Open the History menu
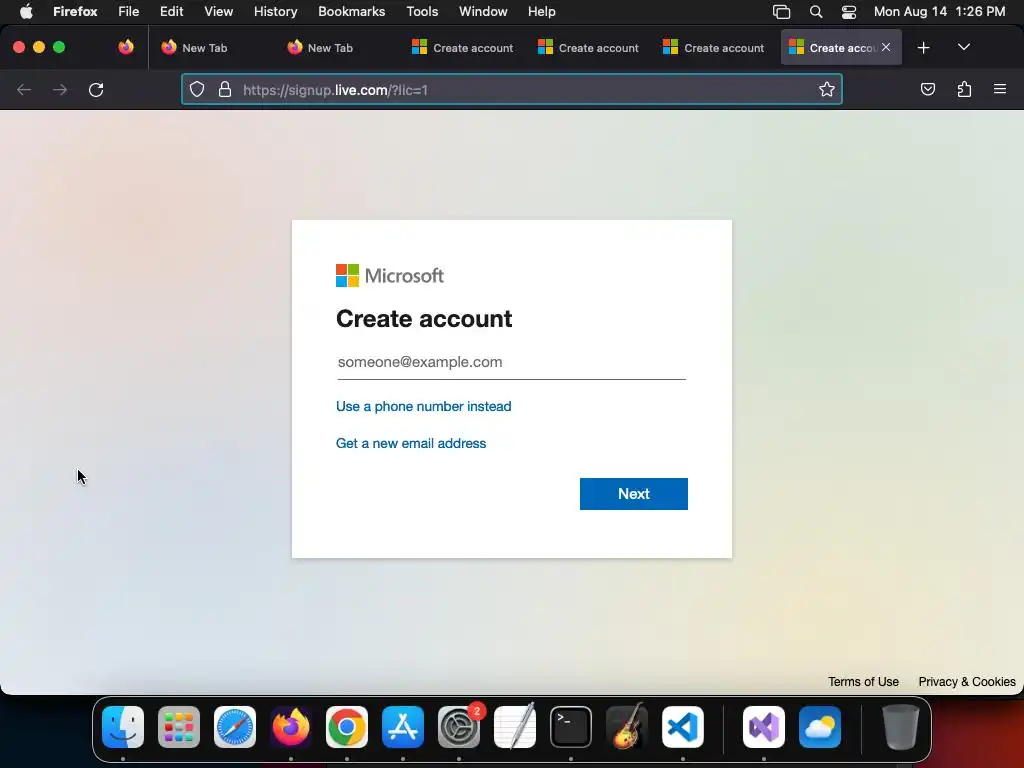 click(276, 12)
